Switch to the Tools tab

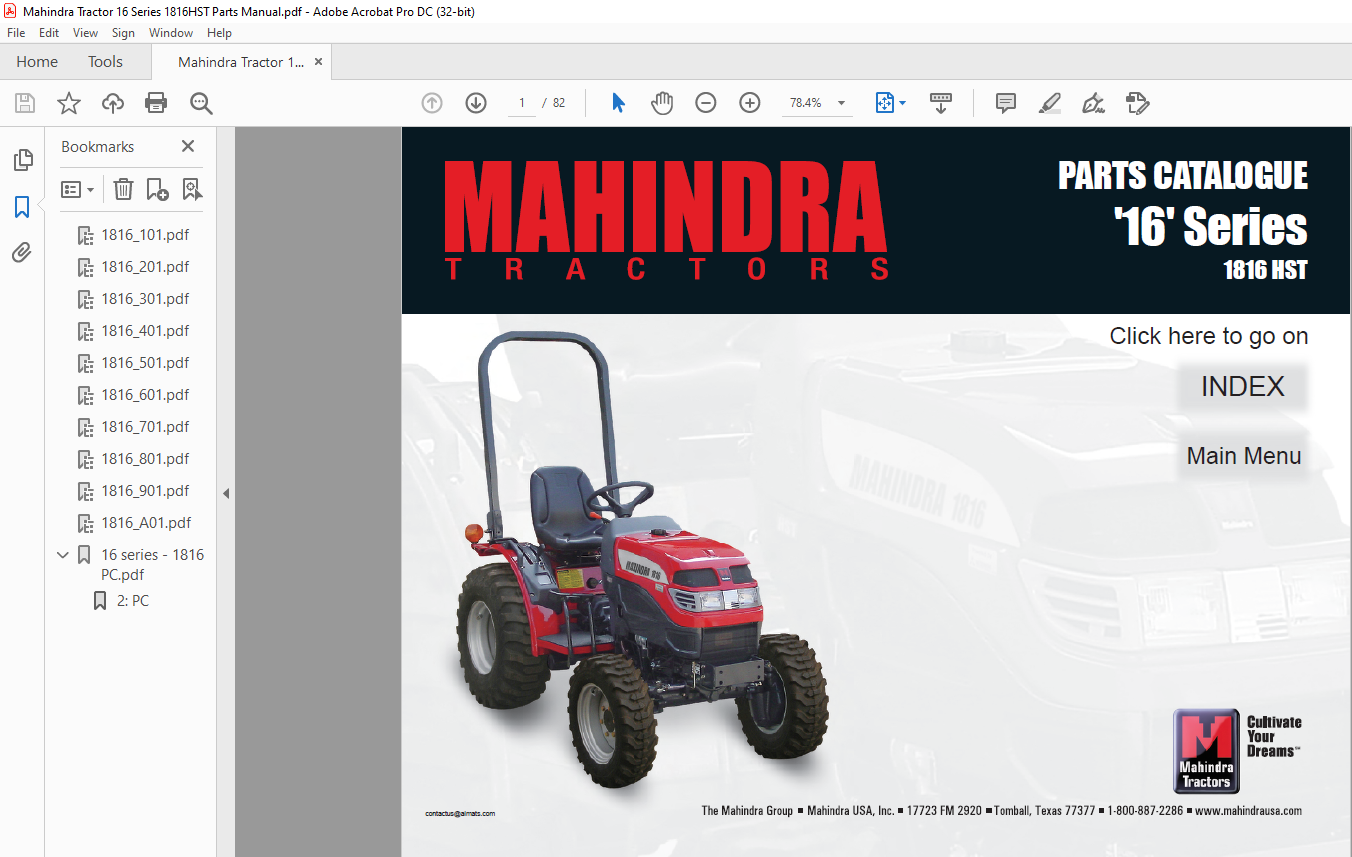(x=105, y=62)
